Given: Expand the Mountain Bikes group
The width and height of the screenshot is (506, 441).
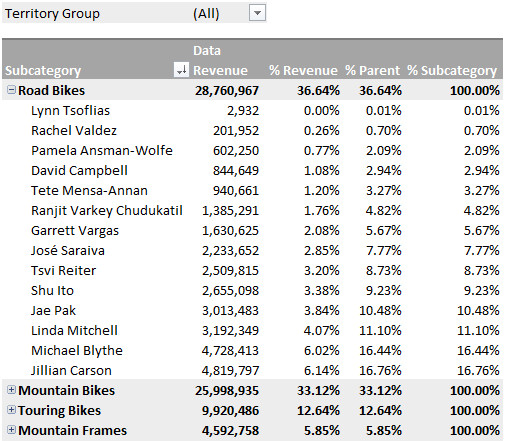Looking at the screenshot, I should [x=11, y=390].
